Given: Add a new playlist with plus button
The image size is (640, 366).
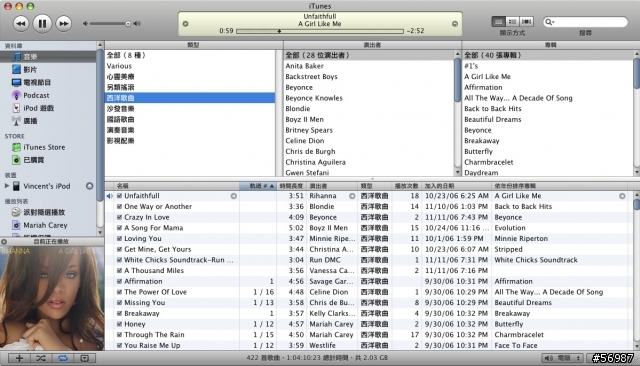Looking at the screenshot, I should (x=19, y=358).
